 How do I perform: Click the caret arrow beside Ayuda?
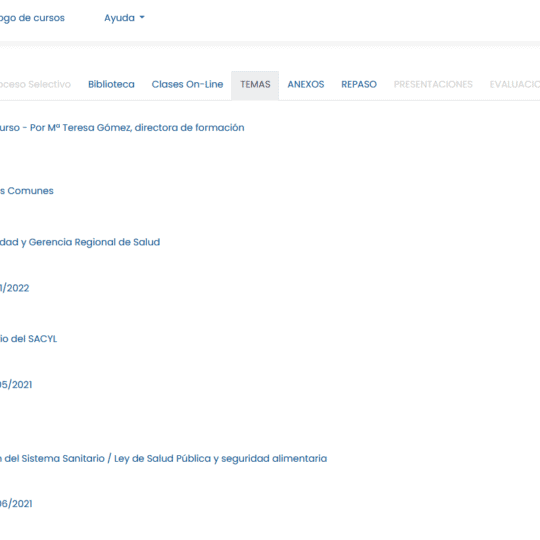[142, 17]
